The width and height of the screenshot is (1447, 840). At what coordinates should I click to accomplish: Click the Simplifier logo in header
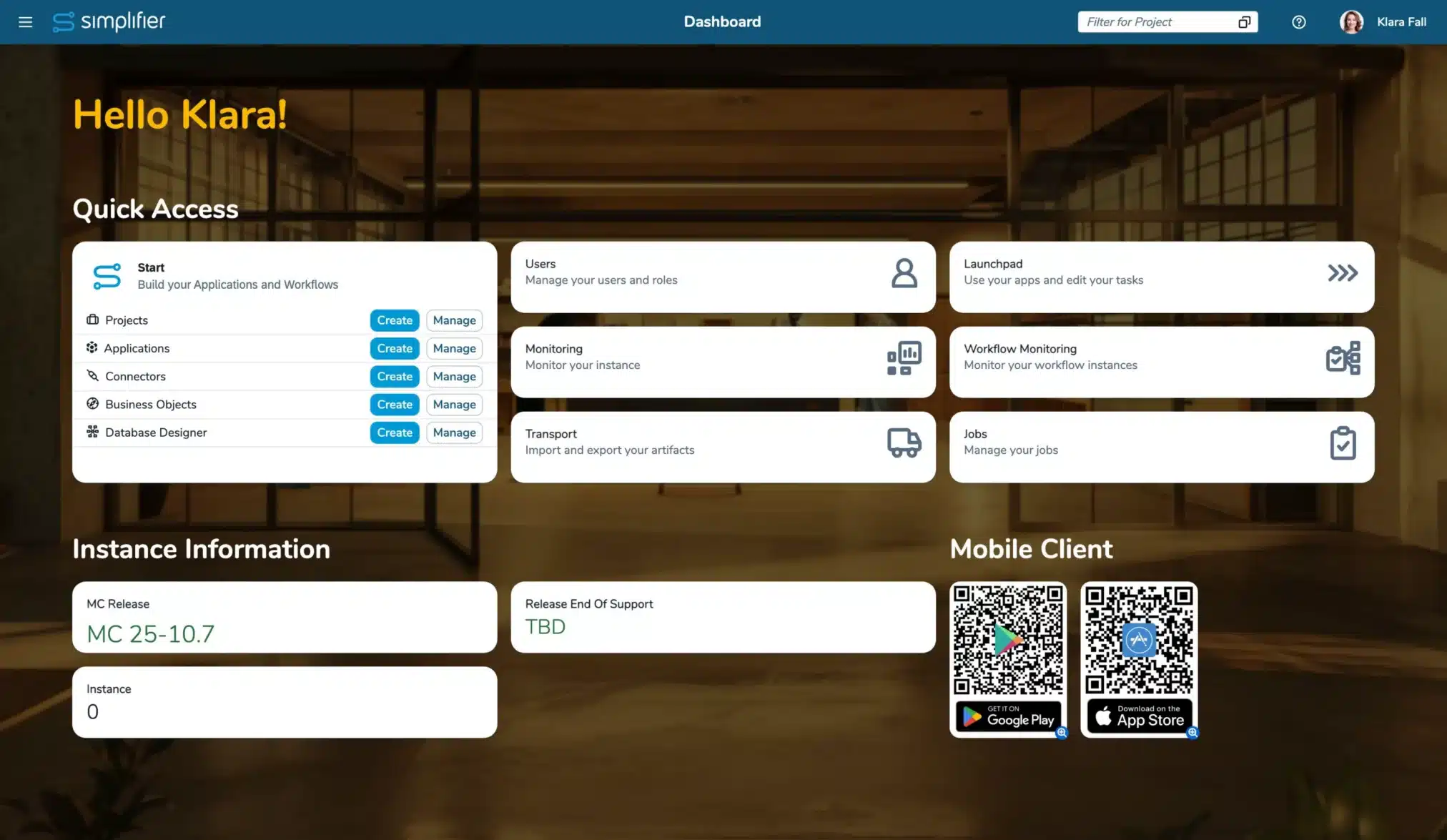click(x=109, y=22)
